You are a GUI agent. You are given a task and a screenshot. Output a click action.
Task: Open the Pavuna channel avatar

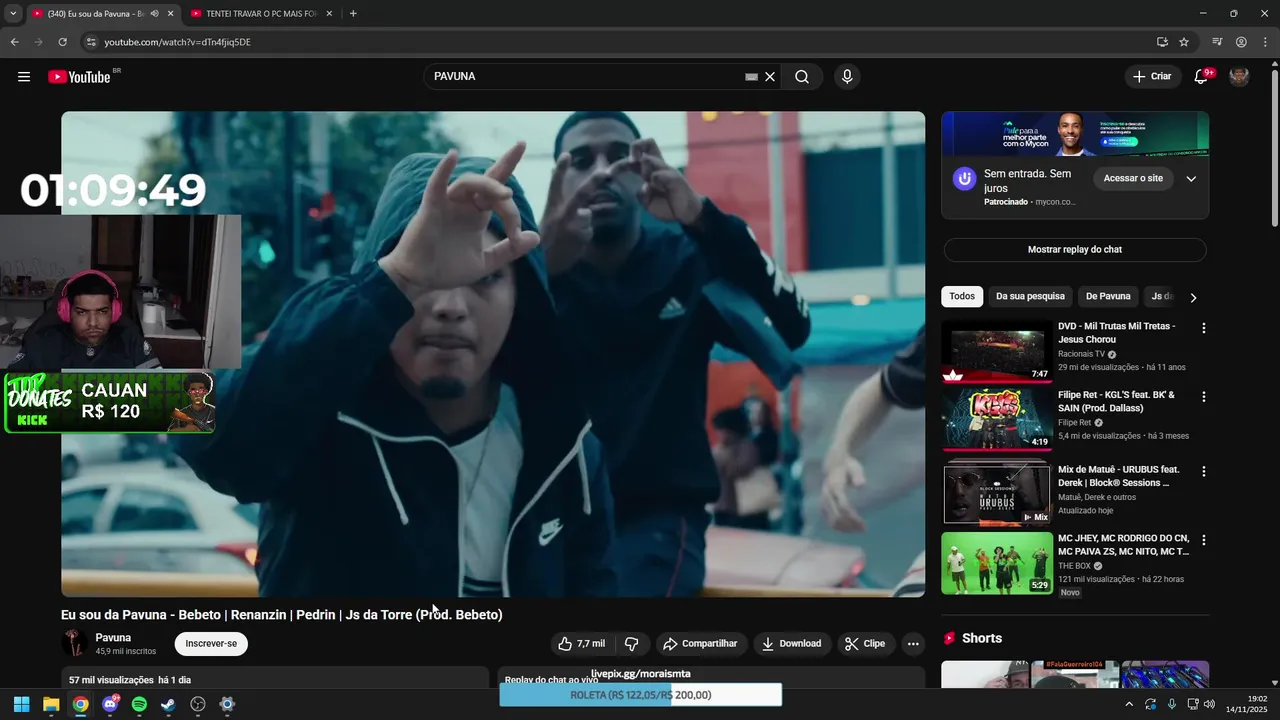coord(74,643)
